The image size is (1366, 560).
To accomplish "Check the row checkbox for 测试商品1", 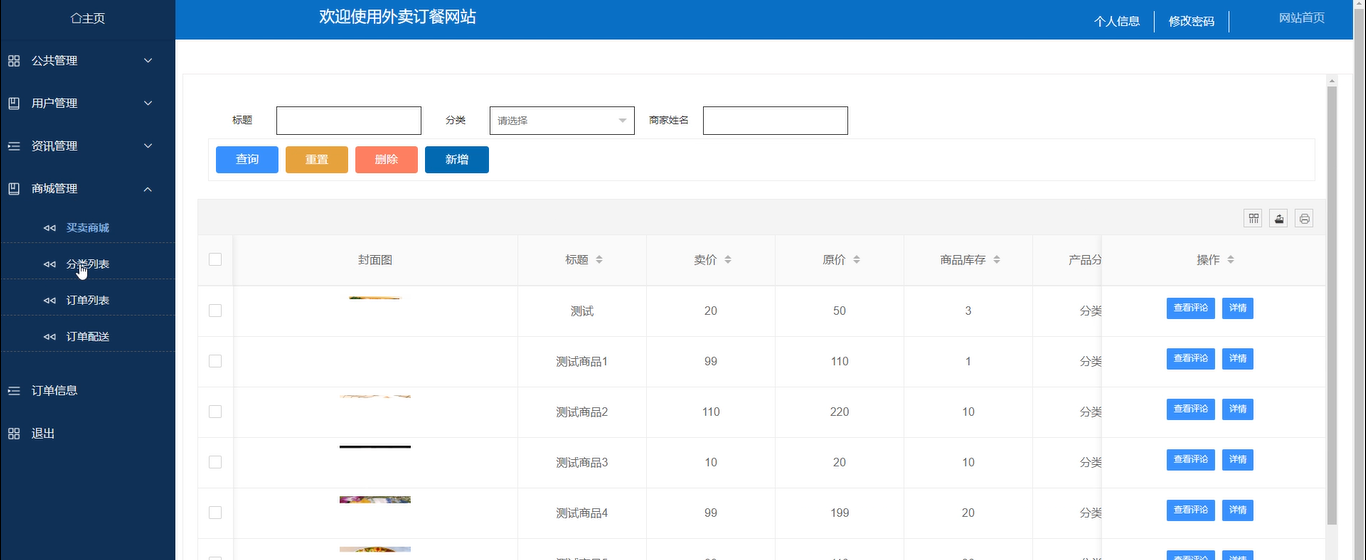I will click(215, 361).
